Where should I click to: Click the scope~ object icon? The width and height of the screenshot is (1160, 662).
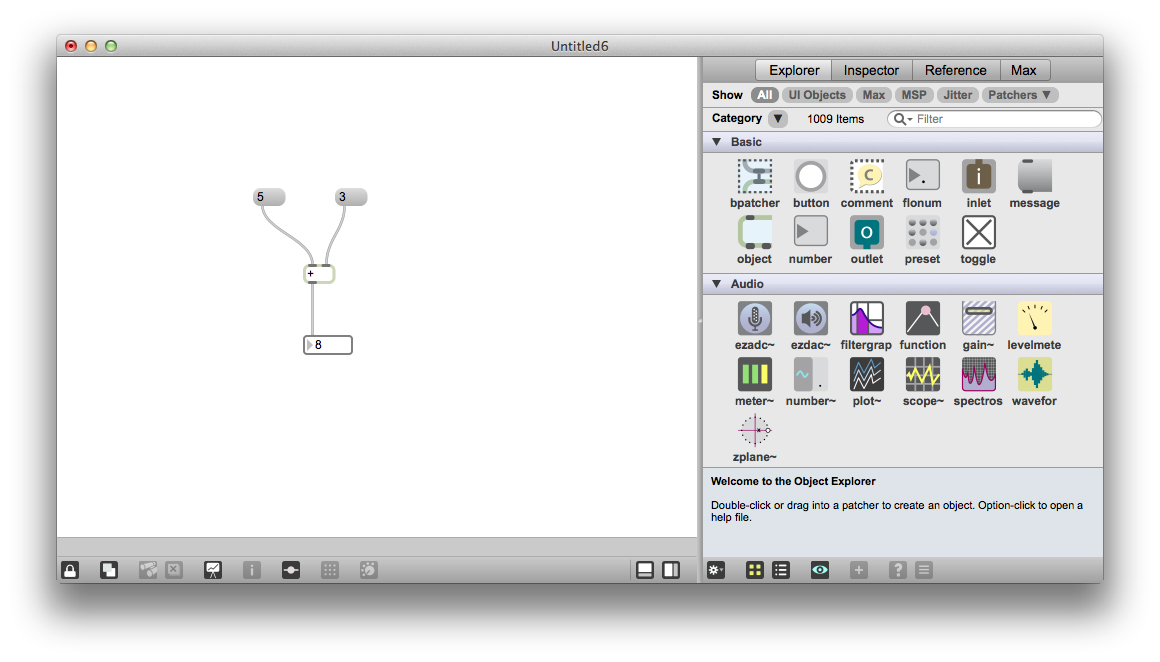point(923,374)
